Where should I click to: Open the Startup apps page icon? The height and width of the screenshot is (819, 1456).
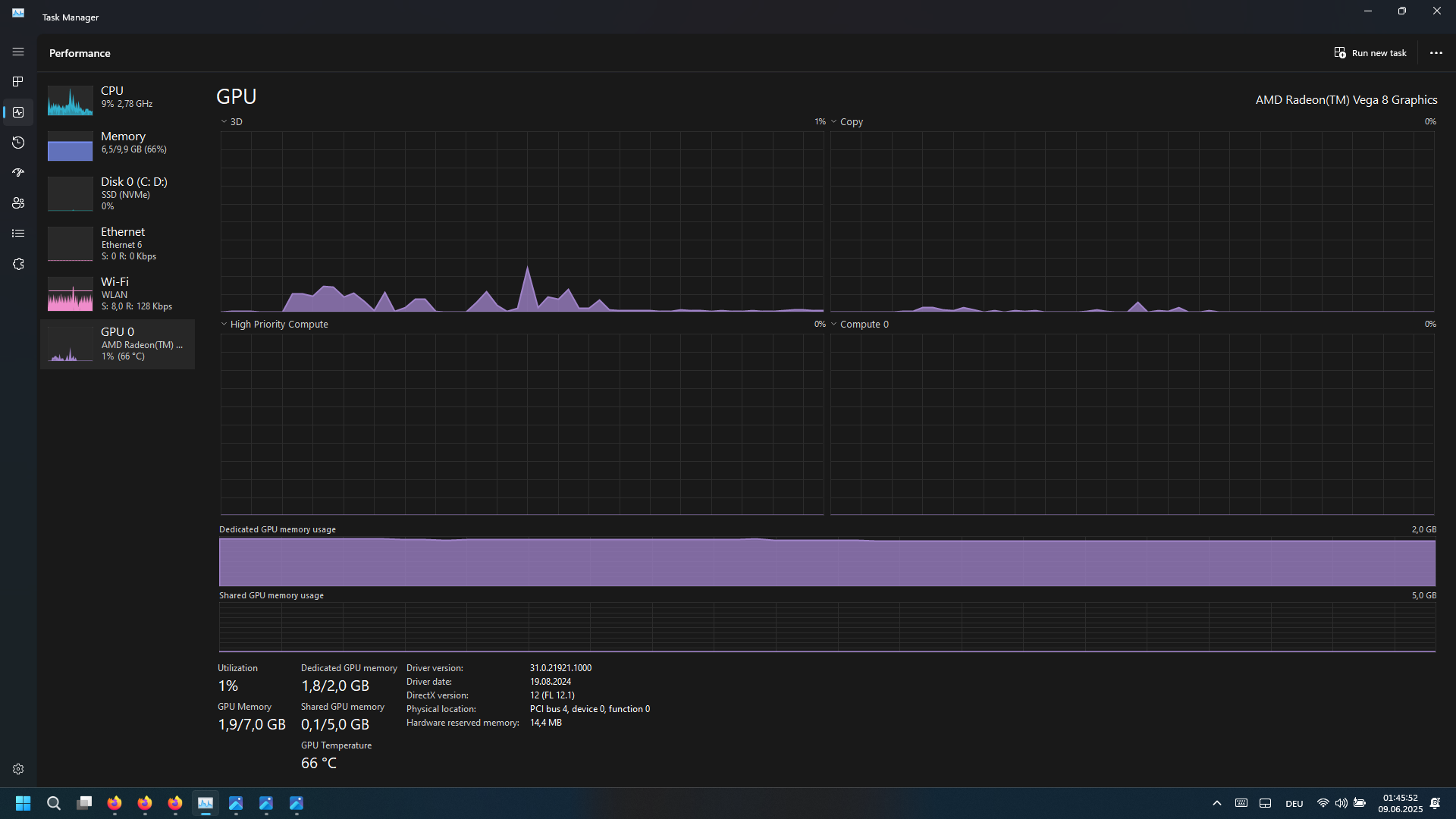[x=18, y=173]
